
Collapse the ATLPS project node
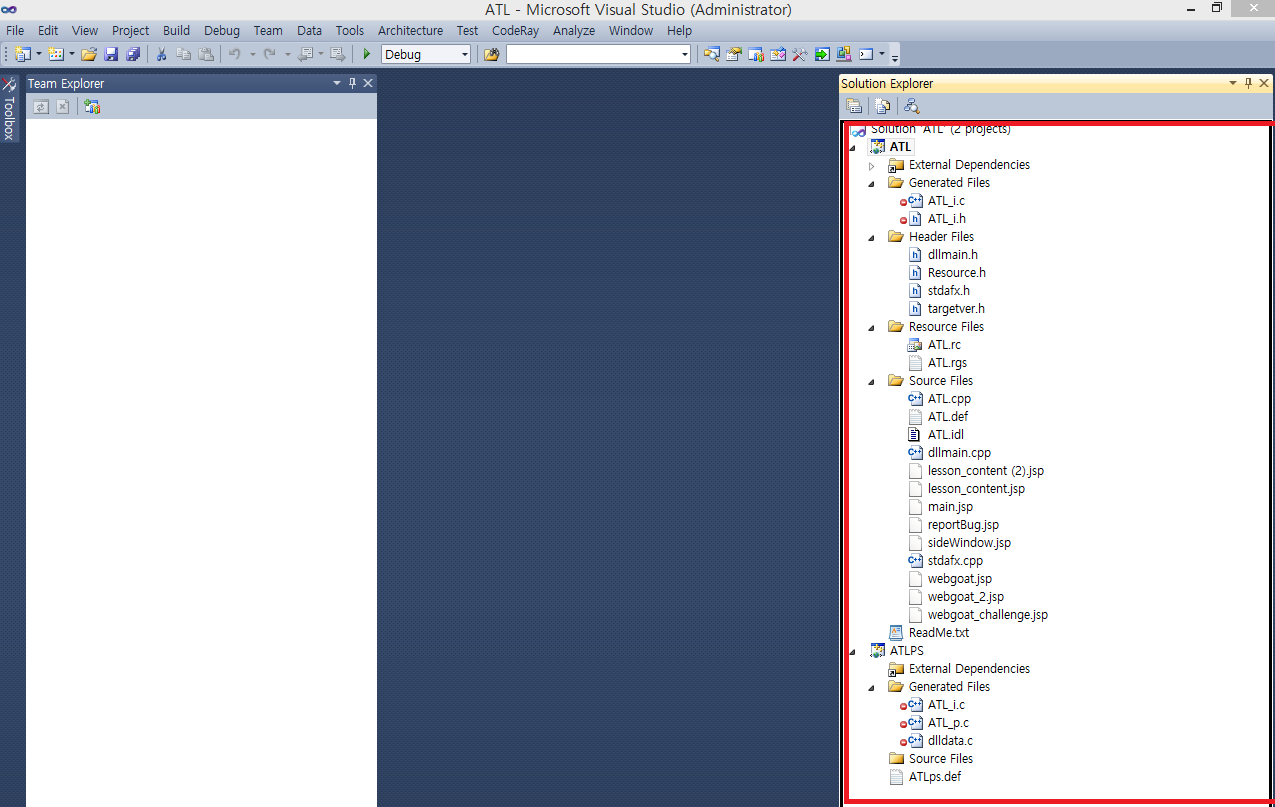point(852,651)
